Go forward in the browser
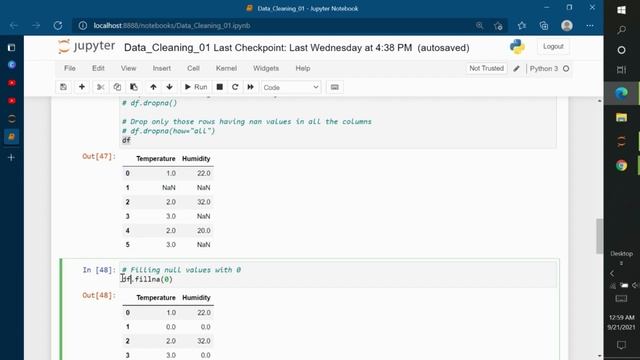The height and width of the screenshot is (360, 640). (36, 26)
